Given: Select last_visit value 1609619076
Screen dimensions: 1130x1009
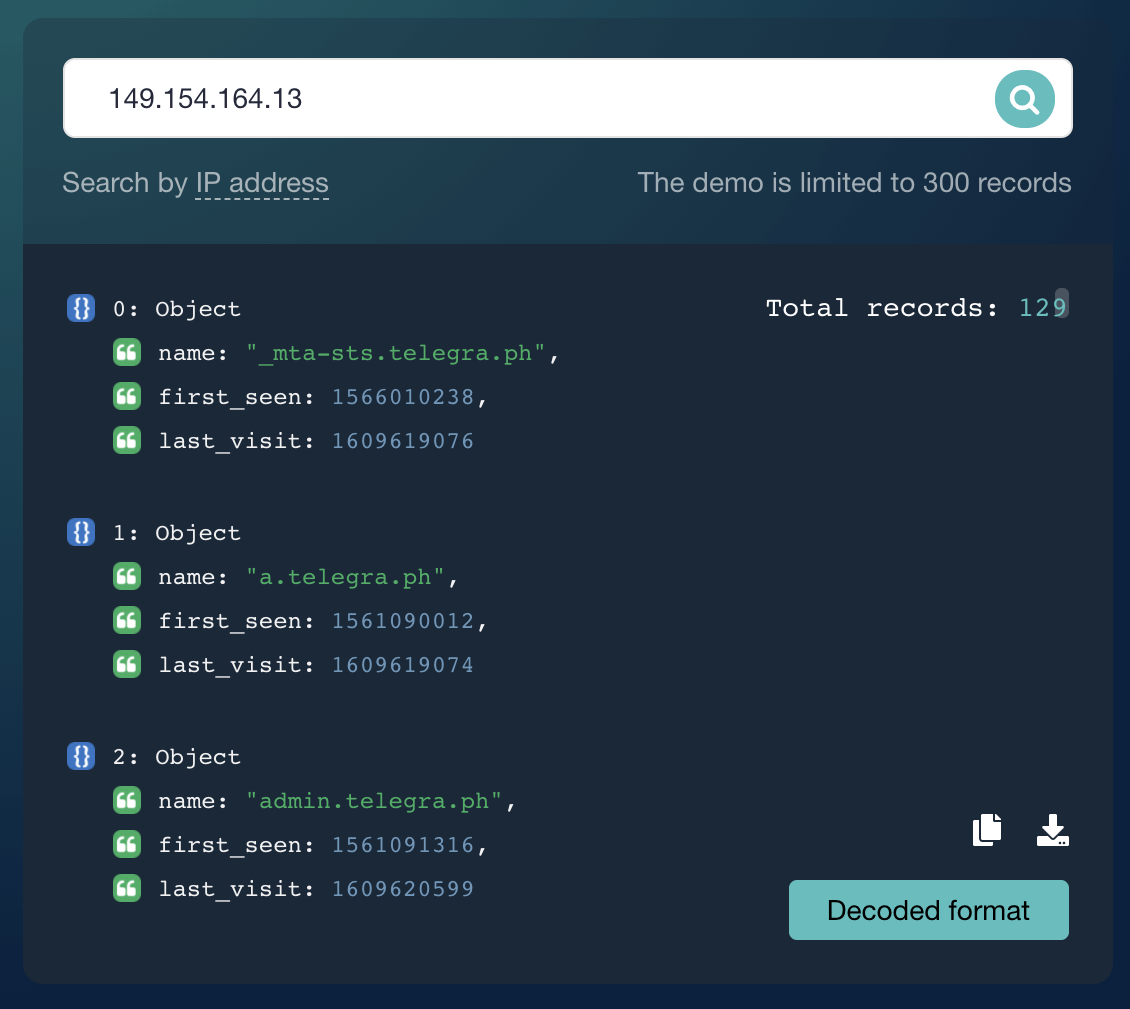Looking at the screenshot, I should click(x=403, y=440).
